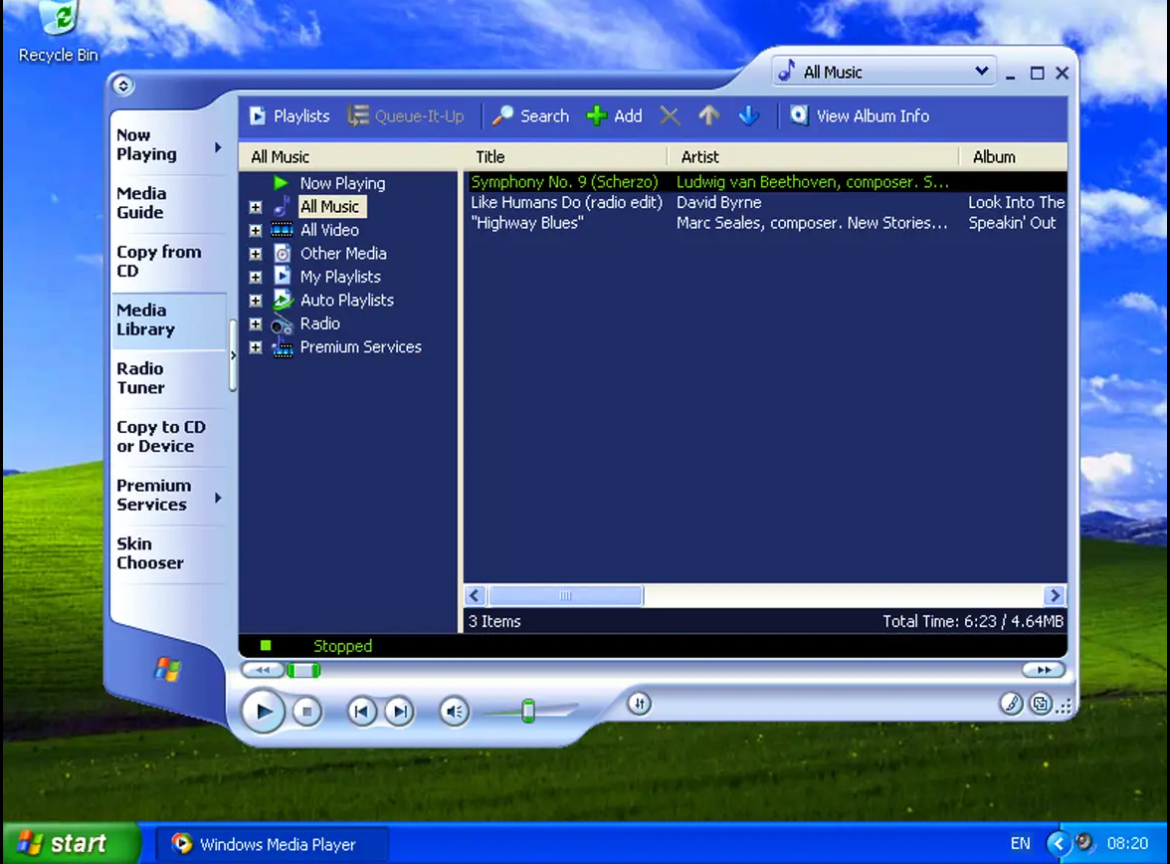This screenshot has width=1170, height=864.
Task: Open the Skin Chooser tab
Action: click(x=167, y=554)
